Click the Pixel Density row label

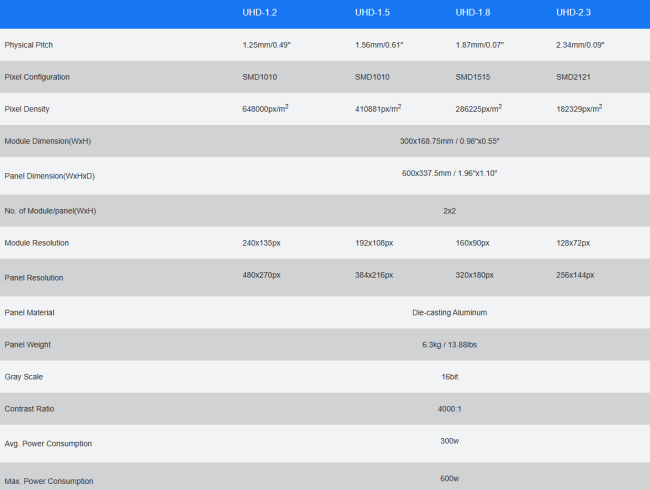27,109
